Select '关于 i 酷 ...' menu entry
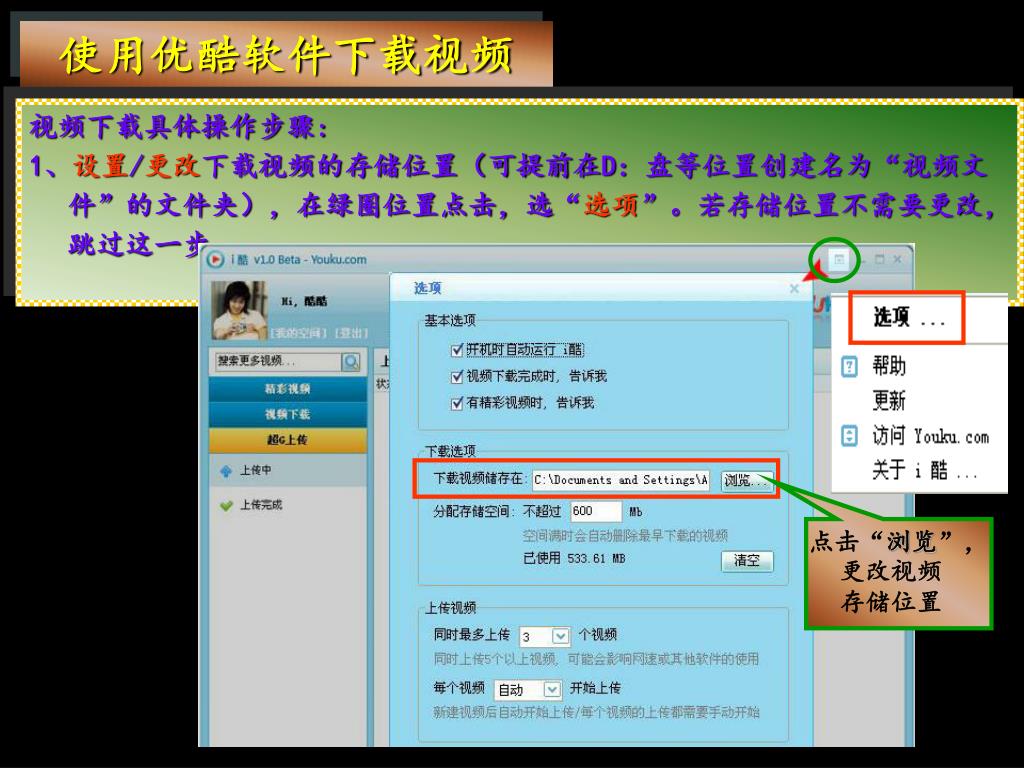 pos(925,470)
